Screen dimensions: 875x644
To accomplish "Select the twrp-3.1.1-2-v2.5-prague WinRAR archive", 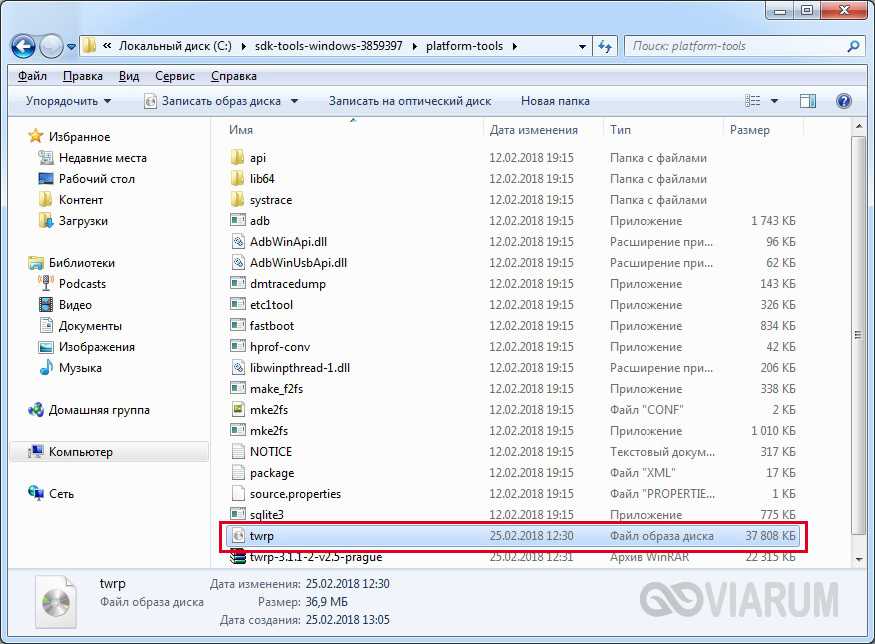I will click(x=315, y=557).
